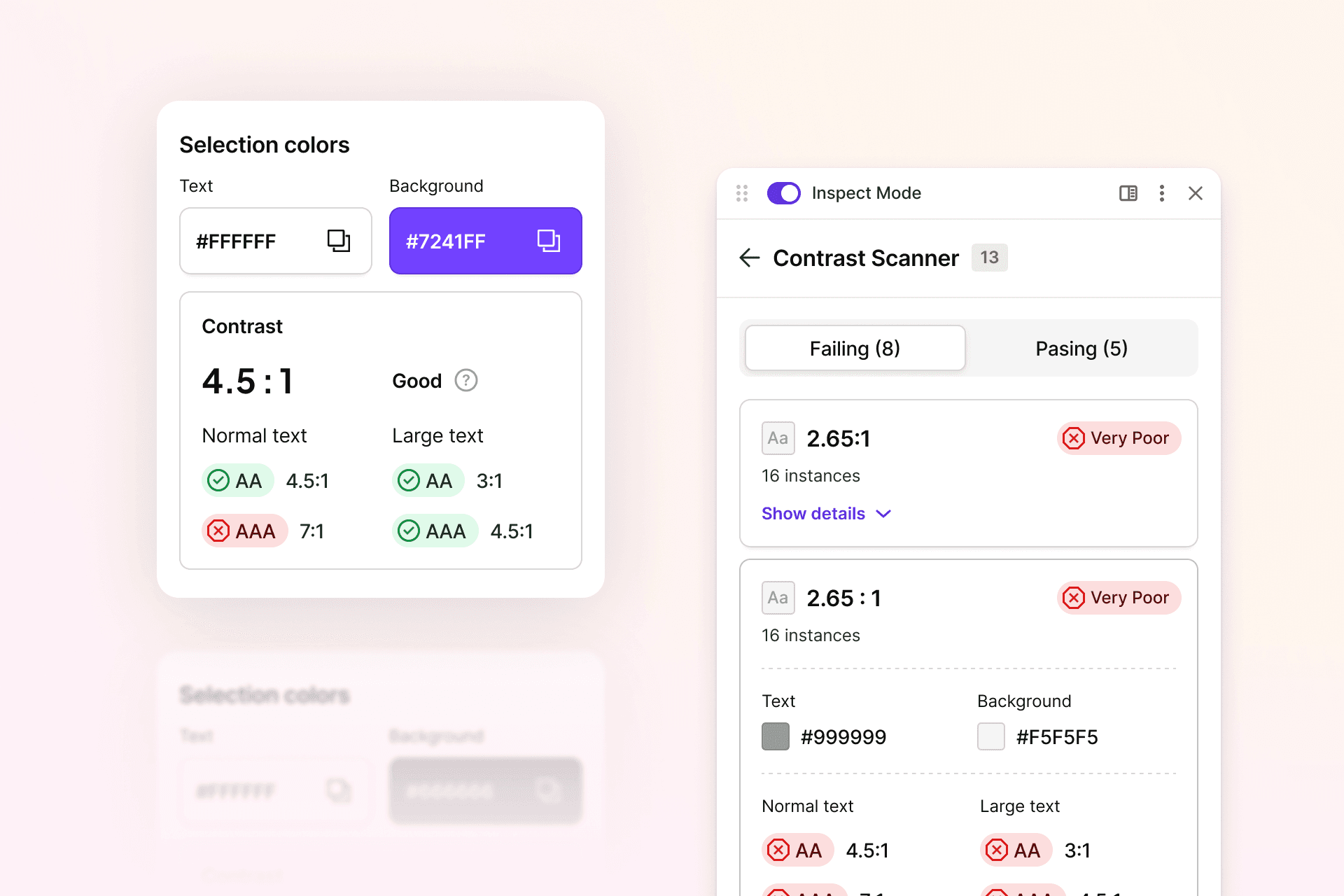Image resolution: width=1344 pixels, height=896 pixels.
Task: Select the Passing (5) tab
Action: tap(1080, 347)
